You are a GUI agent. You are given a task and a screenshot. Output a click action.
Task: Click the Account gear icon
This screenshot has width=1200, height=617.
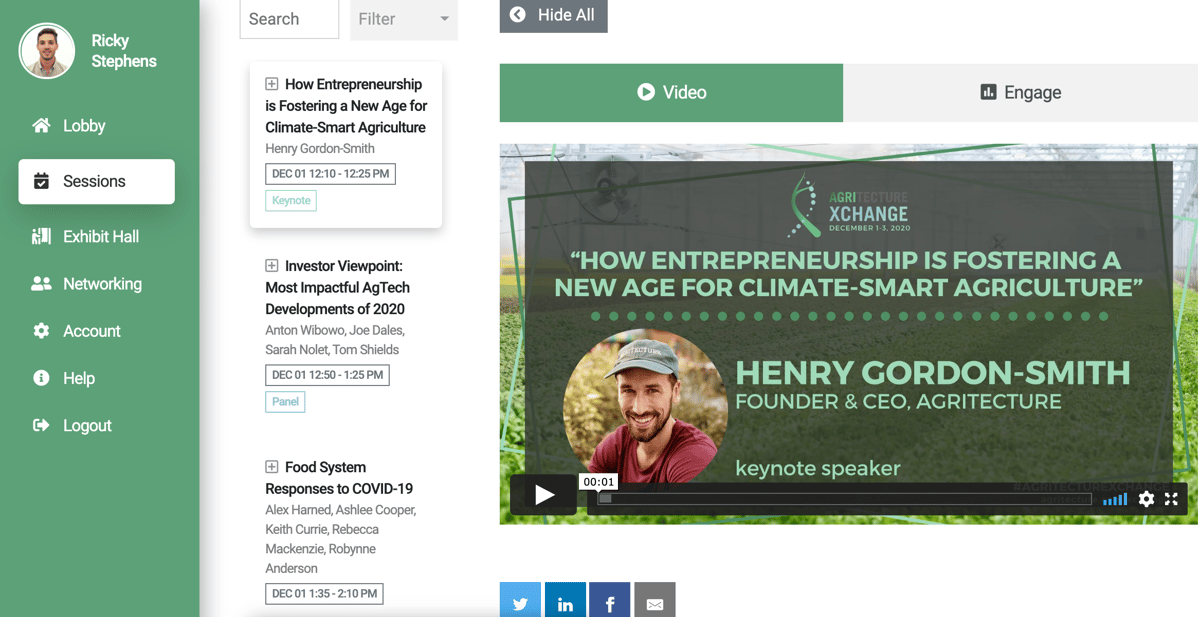pyautogui.click(x=41, y=331)
